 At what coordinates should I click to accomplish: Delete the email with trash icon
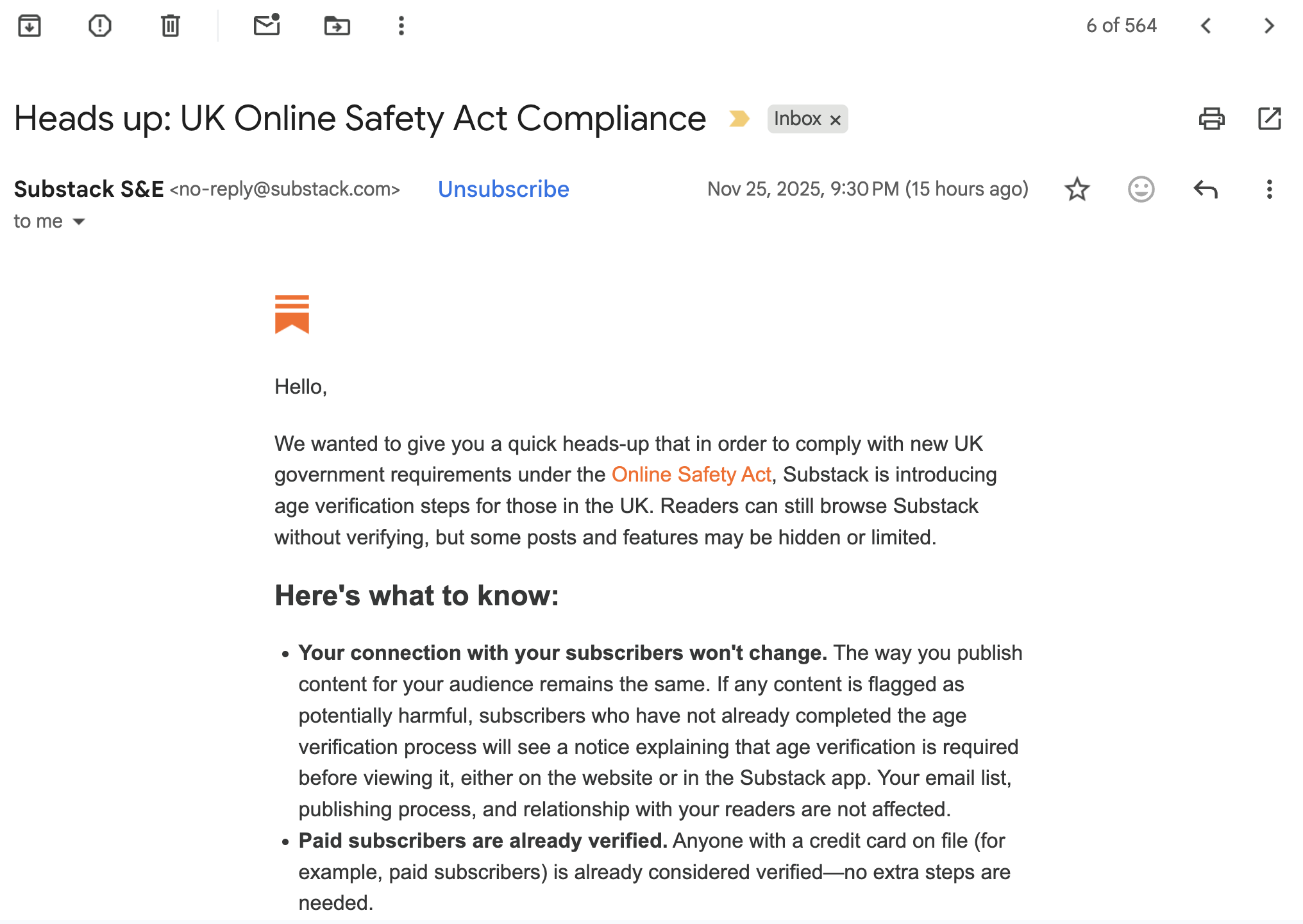coord(171,26)
